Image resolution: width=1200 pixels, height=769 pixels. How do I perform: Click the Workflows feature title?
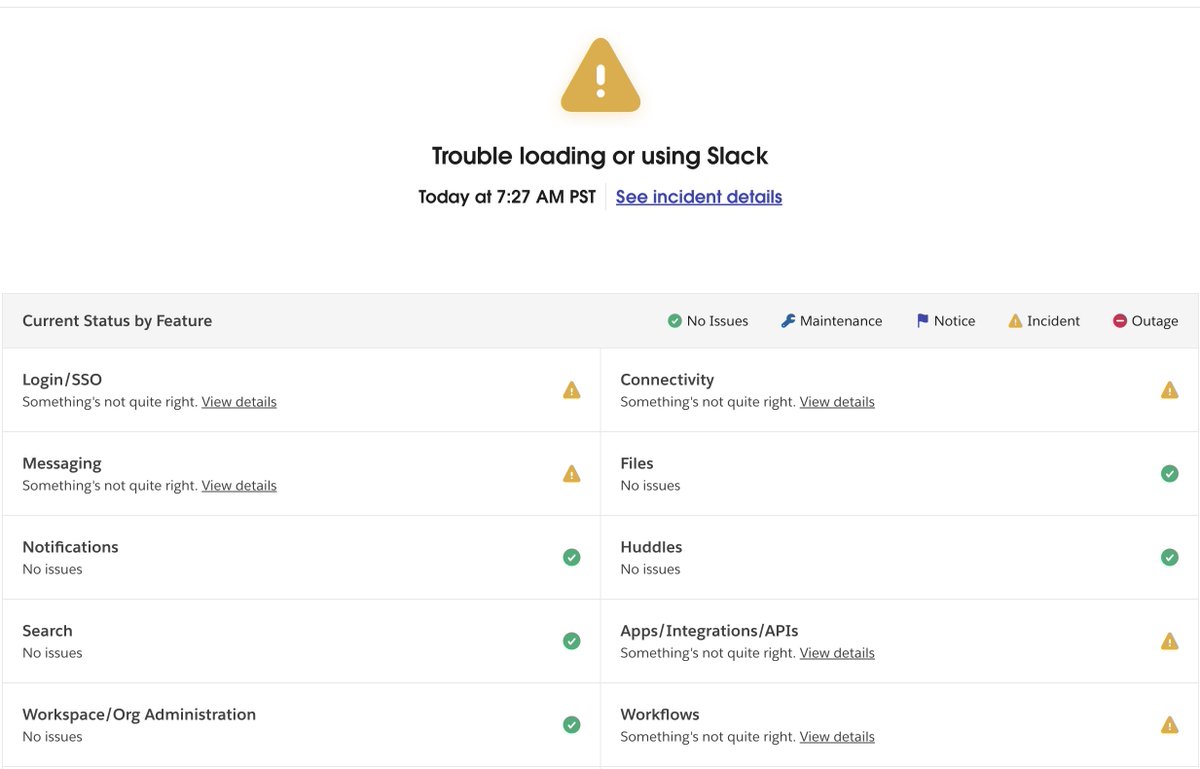tap(660, 715)
